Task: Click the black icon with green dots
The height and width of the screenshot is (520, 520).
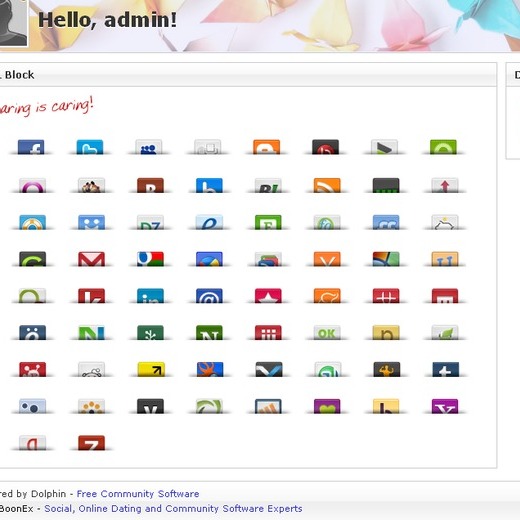Action: (386, 185)
